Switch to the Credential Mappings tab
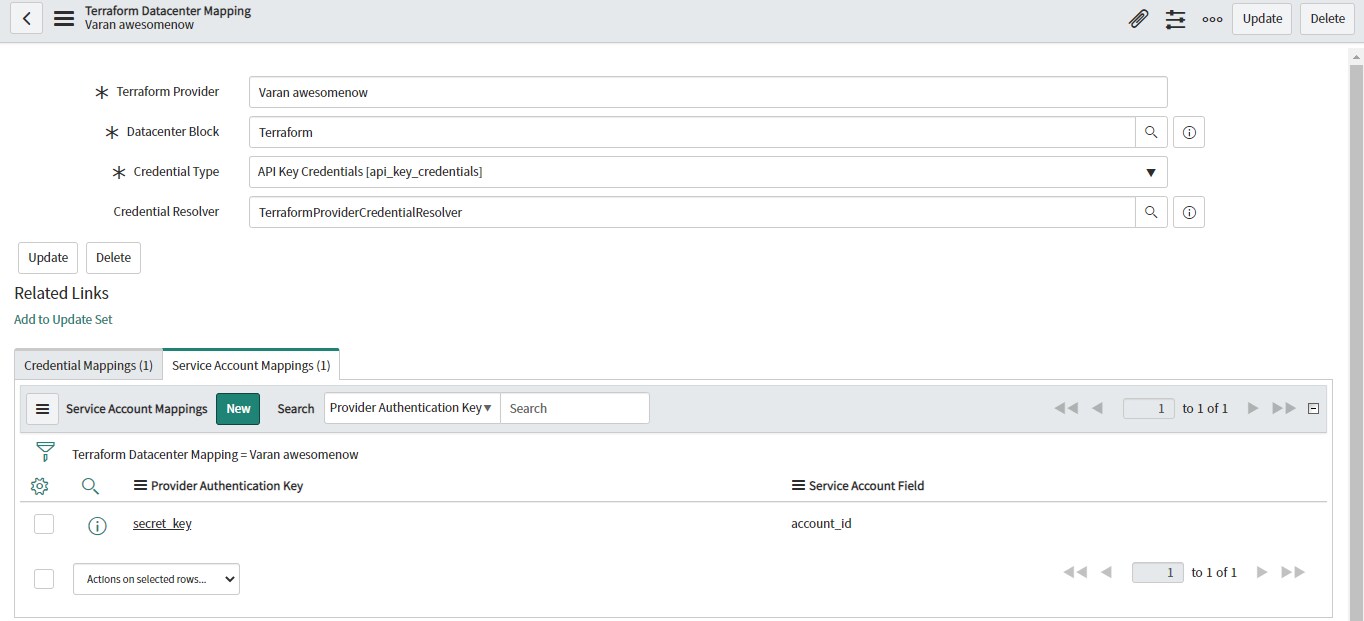The image size is (1364, 621). point(87,364)
